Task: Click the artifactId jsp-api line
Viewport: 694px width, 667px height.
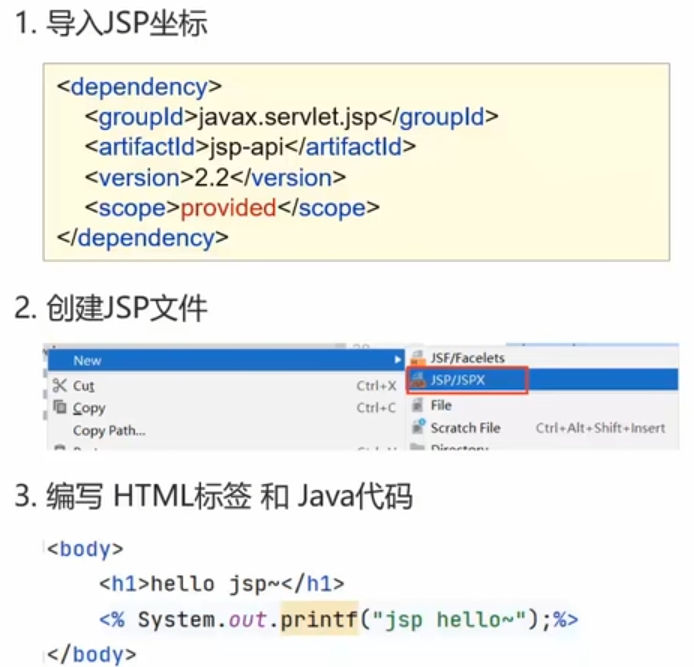Action: (x=250, y=147)
